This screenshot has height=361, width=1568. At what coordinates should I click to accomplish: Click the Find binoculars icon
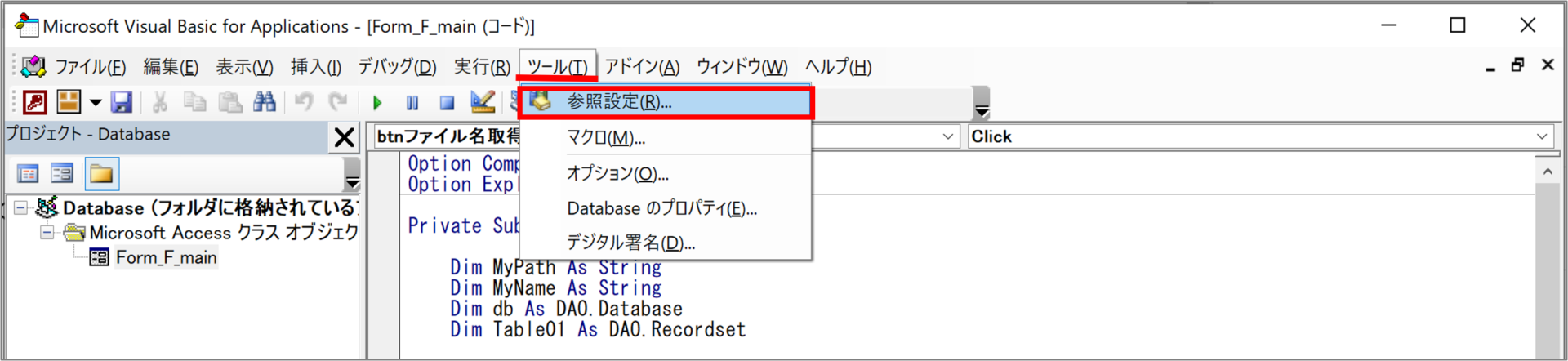coord(265,102)
